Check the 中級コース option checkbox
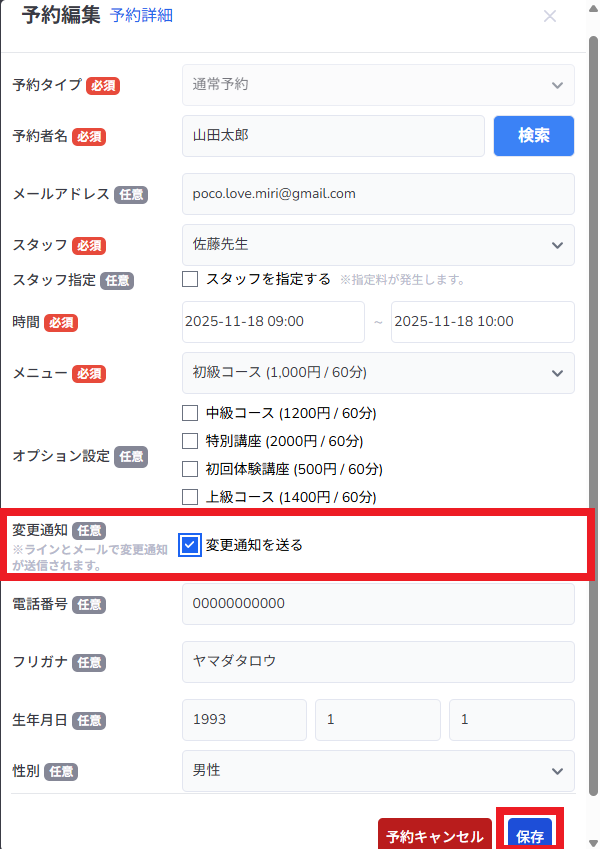The image size is (600, 849). coord(190,413)
